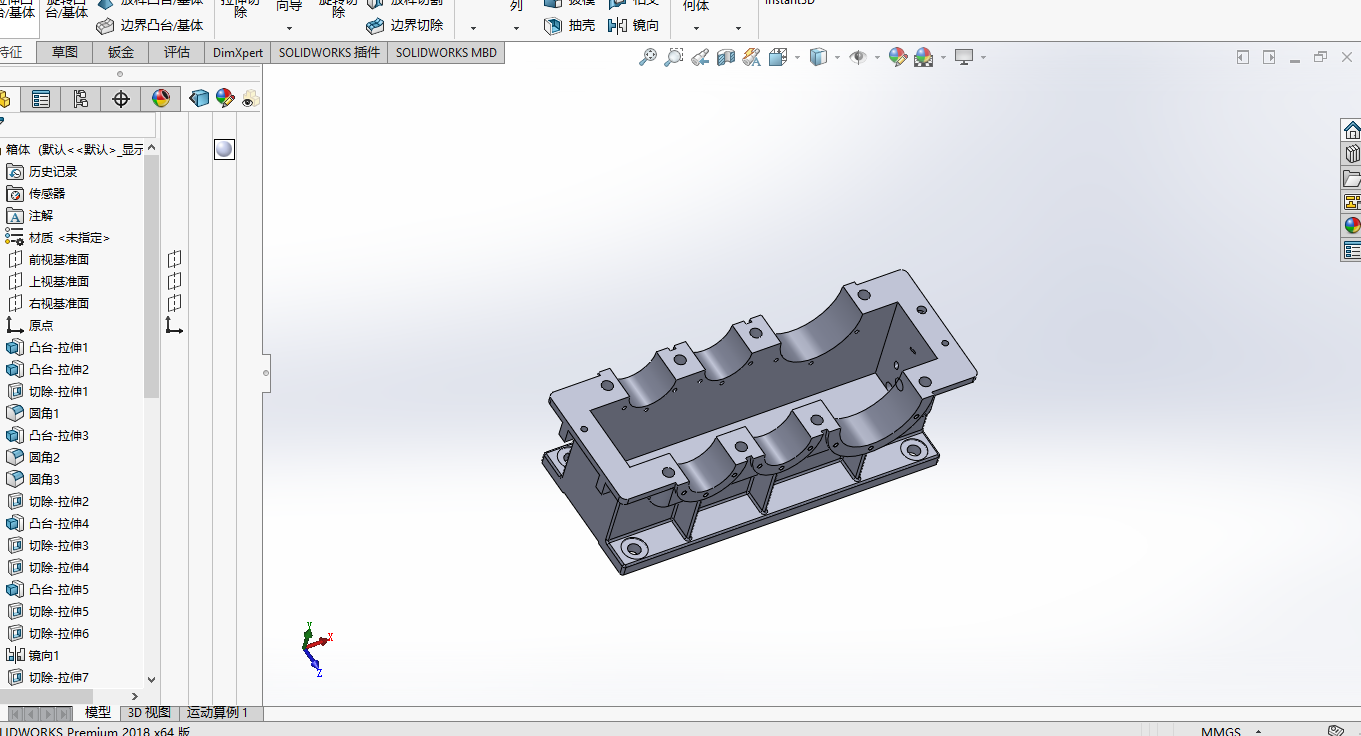Open the DimXpertManager crosshair tab icon
Image resolution: width=1361 pixels, height=736 pixels.
(x=121, y=99)
